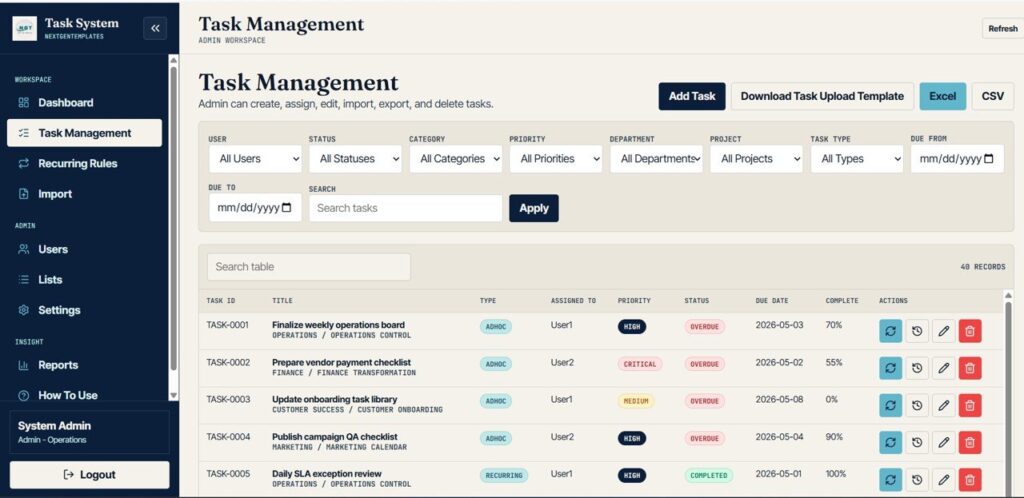Edit TASK-0001 using pencil icon
1024x498 pixels.
[x=943, y=331]
